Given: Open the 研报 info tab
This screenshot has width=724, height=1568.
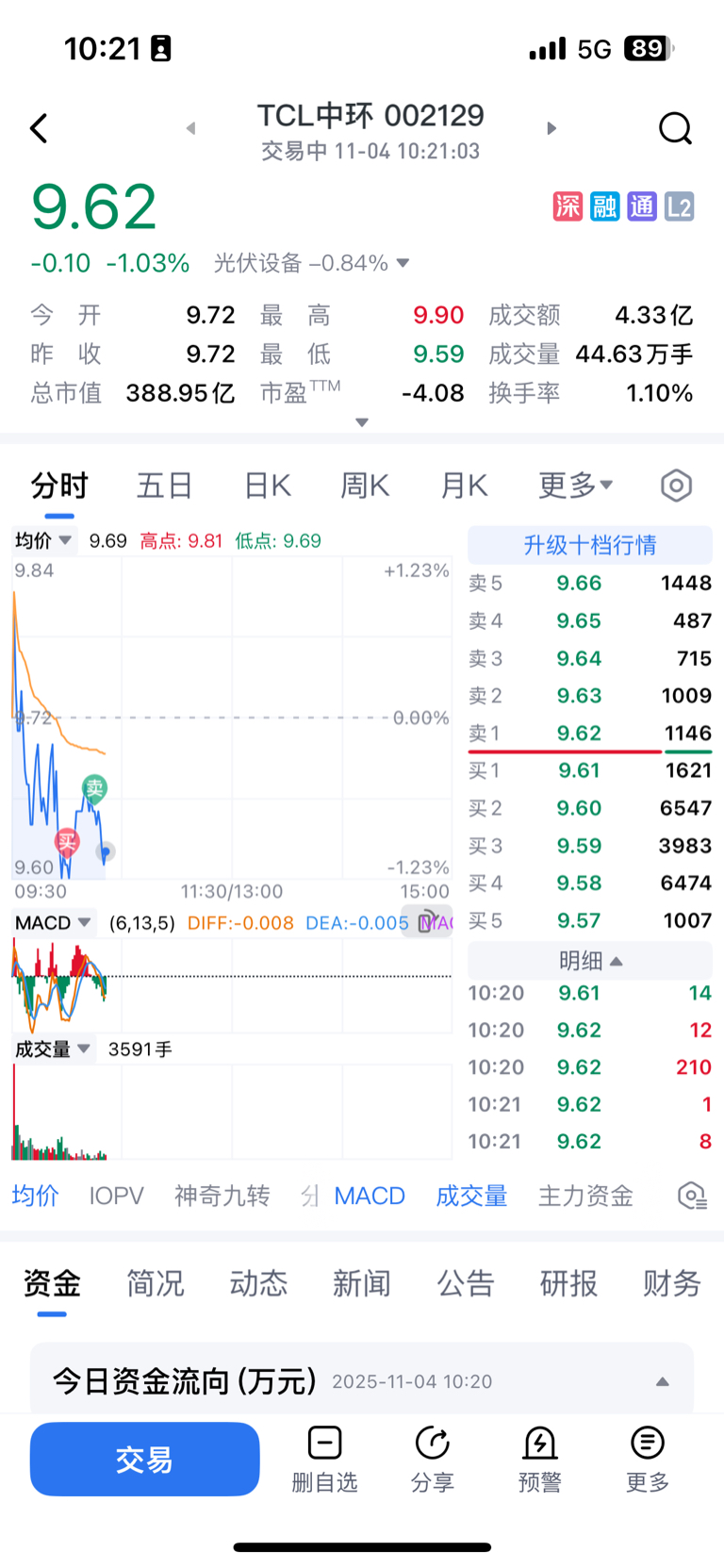Looking at the screenshot, I should (568, 1283).
